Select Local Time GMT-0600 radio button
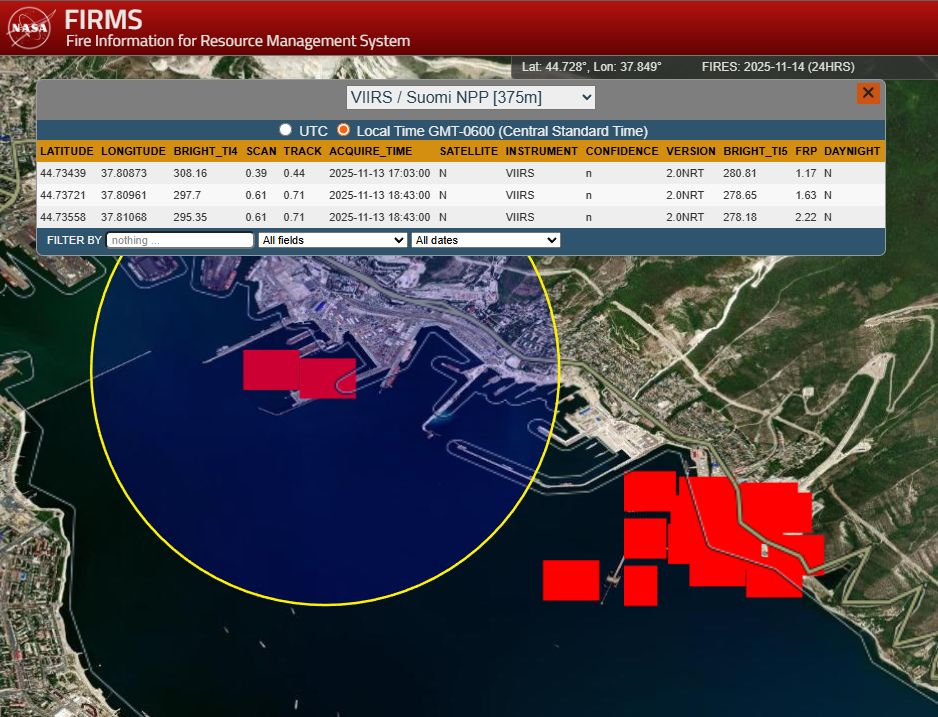Image resolution: width=938 pixels, height=717 pixels. [x=343, y=130]
